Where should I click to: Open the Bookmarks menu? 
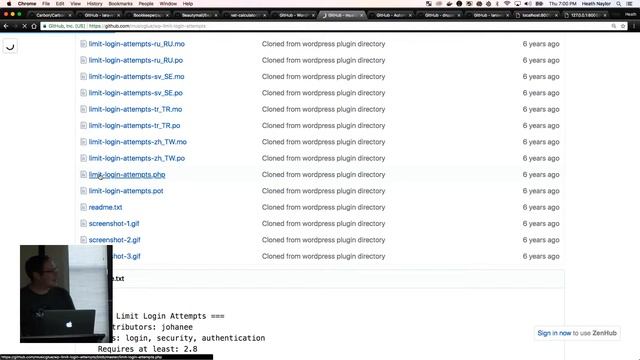click(x=120, y=4)
